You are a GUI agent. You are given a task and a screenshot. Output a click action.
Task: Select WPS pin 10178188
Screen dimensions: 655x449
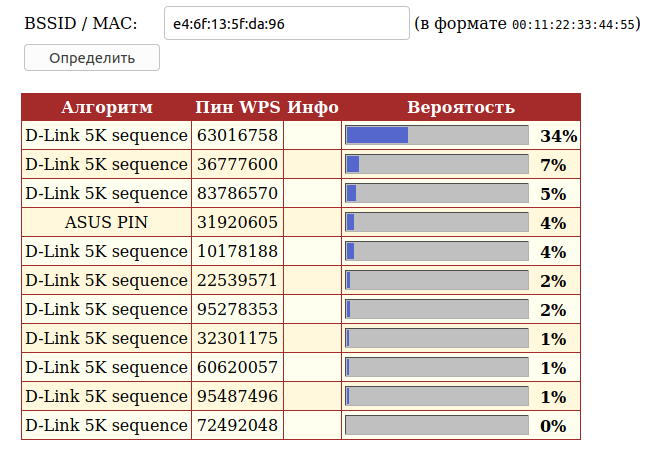(237, 251)
